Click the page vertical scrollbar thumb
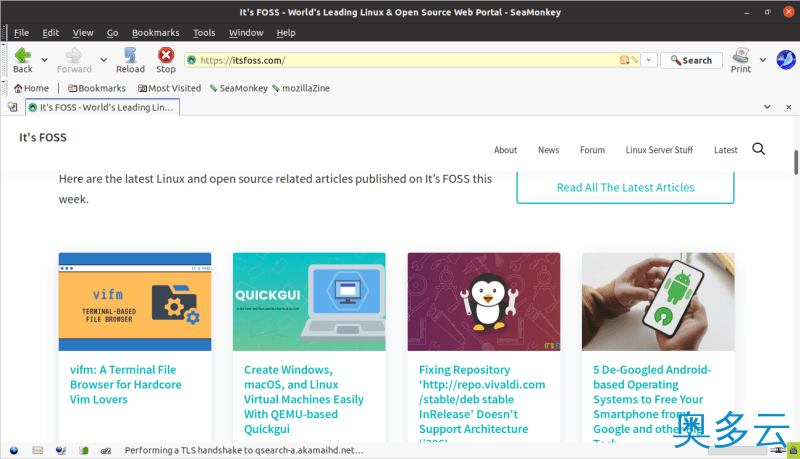 click(x=796, y=162)
